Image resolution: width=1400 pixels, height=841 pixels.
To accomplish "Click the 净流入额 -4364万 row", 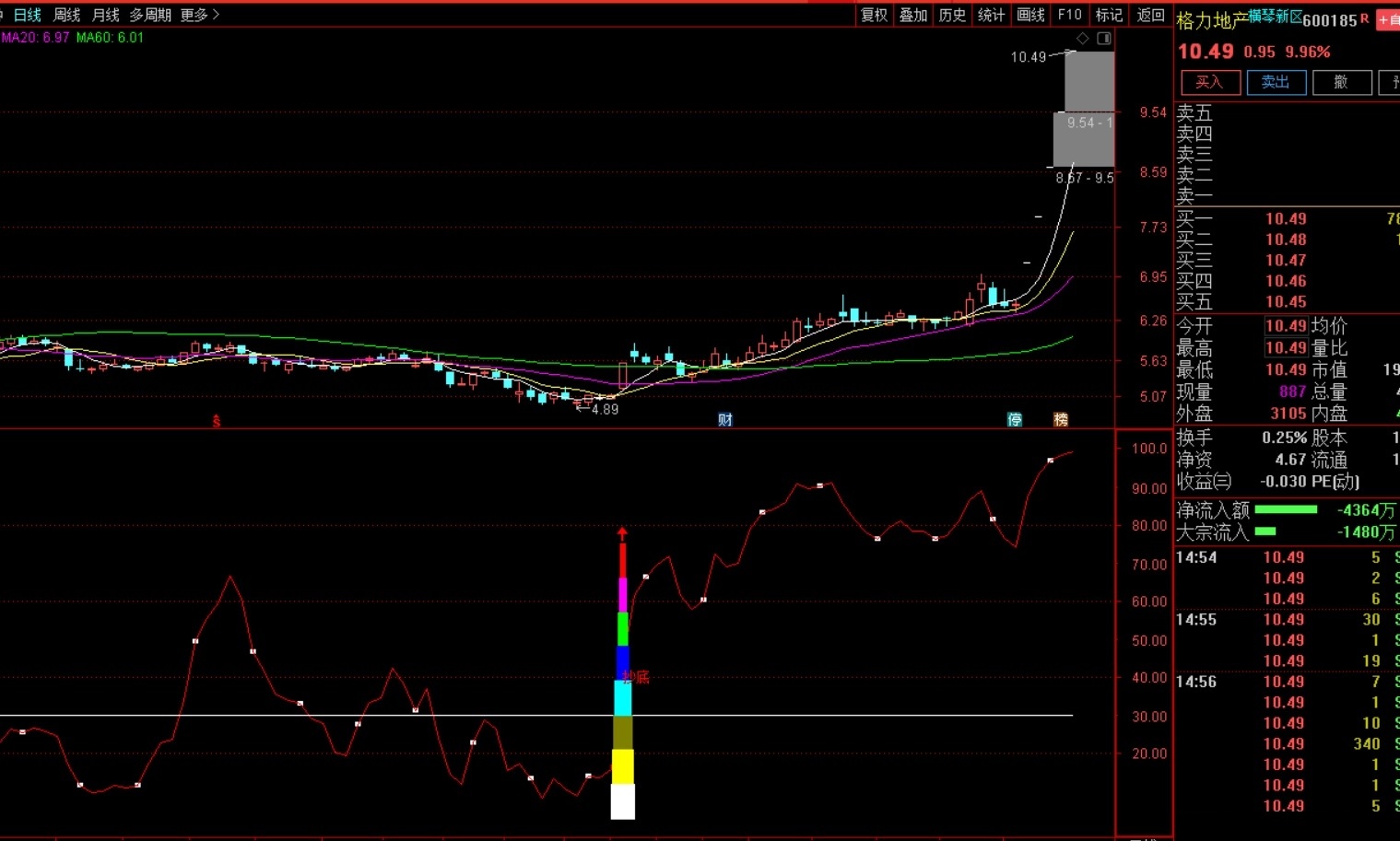I will 1288,510.
